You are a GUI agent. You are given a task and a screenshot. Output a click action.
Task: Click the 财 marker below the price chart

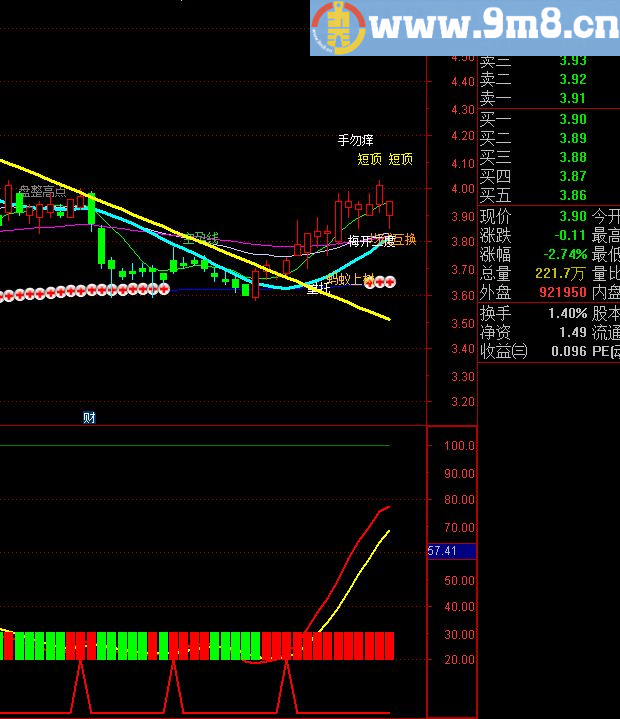point(89,418)
